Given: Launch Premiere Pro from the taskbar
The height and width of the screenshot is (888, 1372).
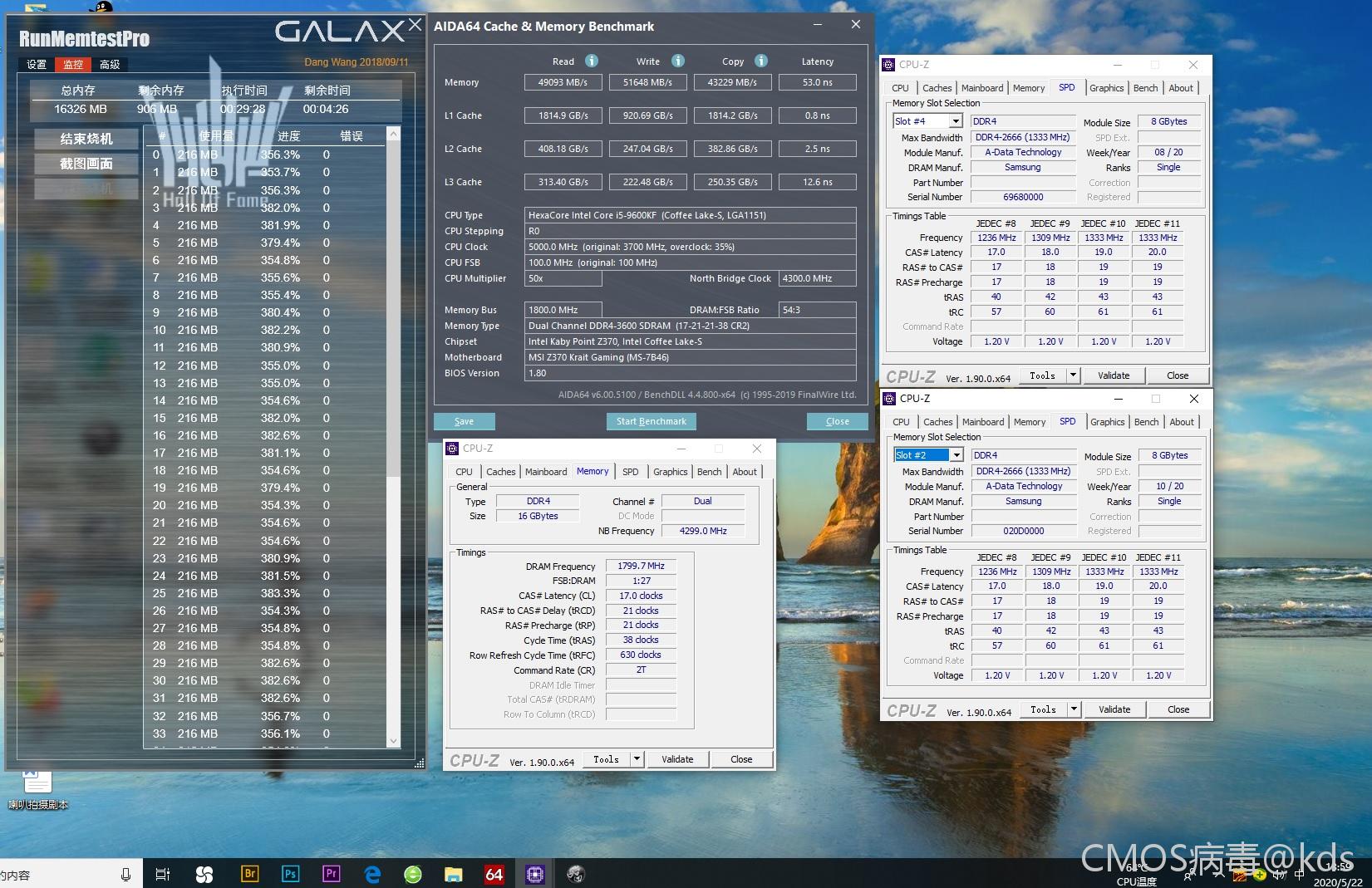Looking at the screenshot, I should click(x=331, y=874).
